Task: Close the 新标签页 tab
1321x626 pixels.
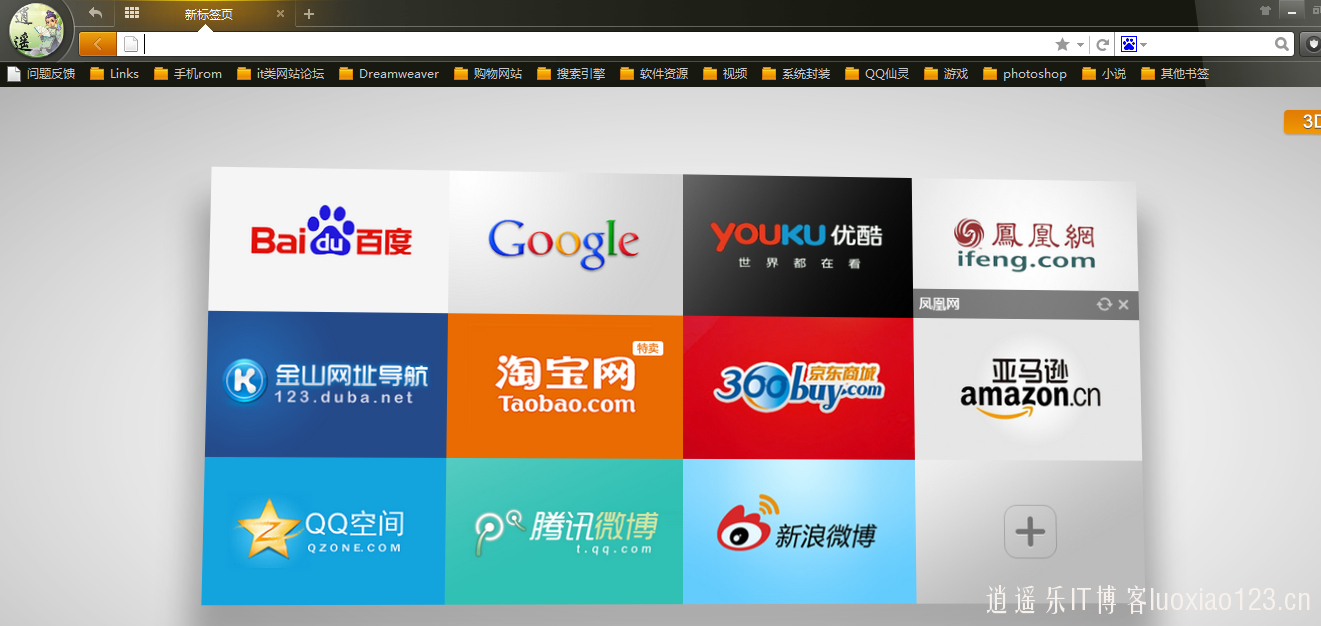Action: [280, 14]
